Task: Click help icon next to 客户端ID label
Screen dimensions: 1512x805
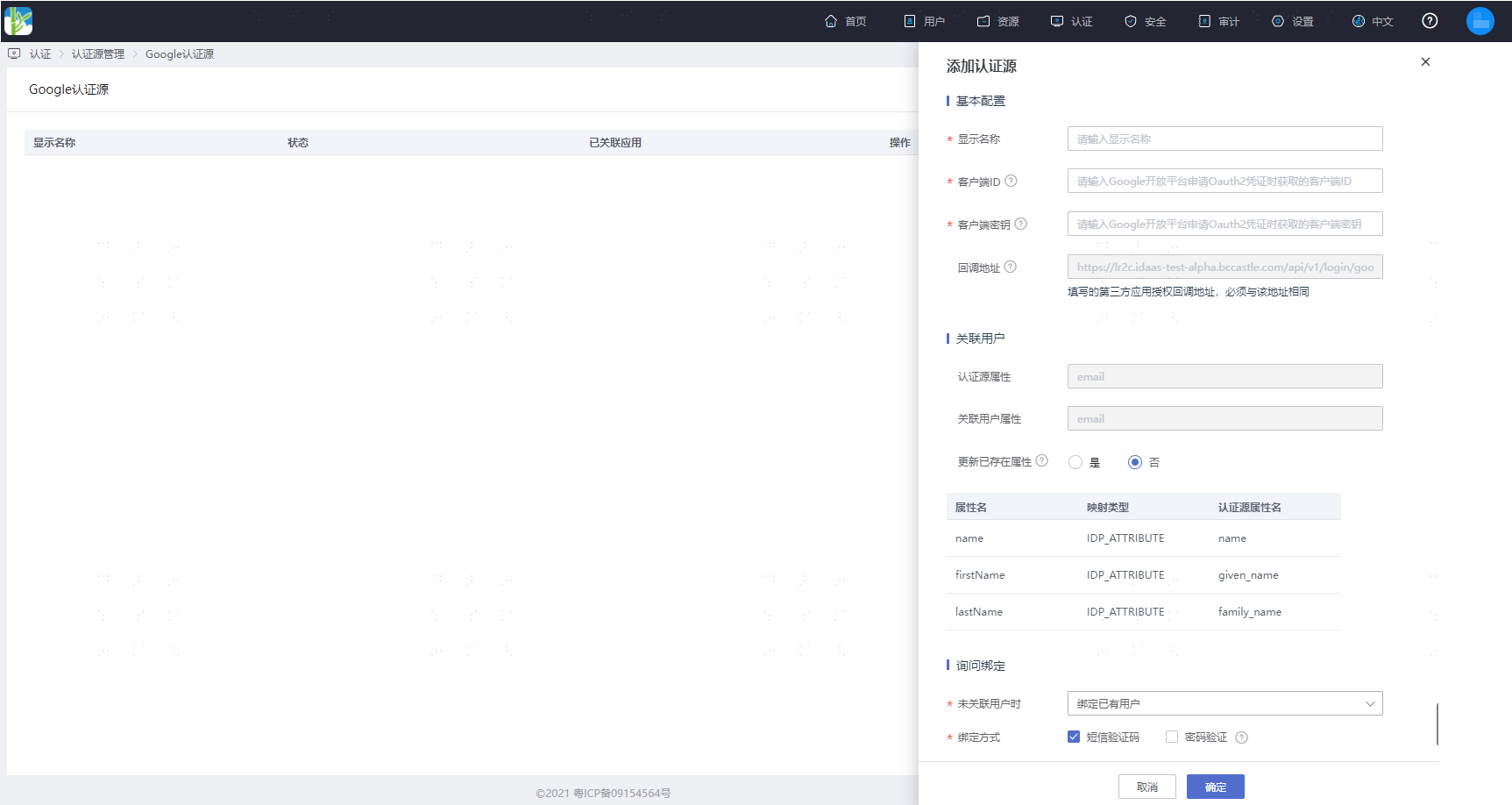Action: (1011, 181)
